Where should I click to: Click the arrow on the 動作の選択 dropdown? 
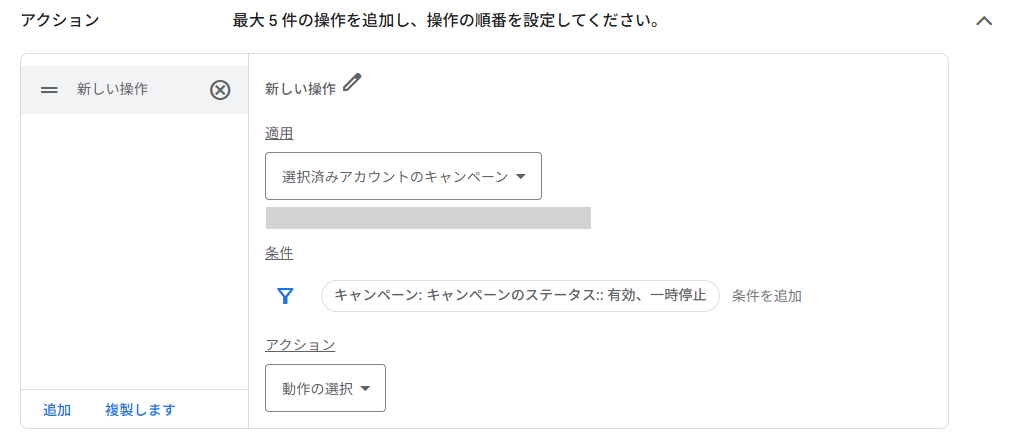coord(366,389)
